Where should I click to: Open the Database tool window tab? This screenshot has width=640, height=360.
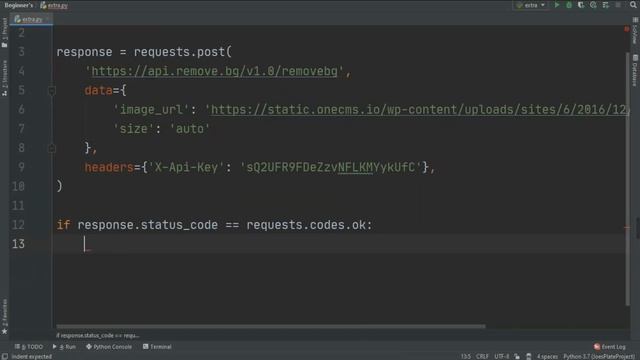pos(635,71)
